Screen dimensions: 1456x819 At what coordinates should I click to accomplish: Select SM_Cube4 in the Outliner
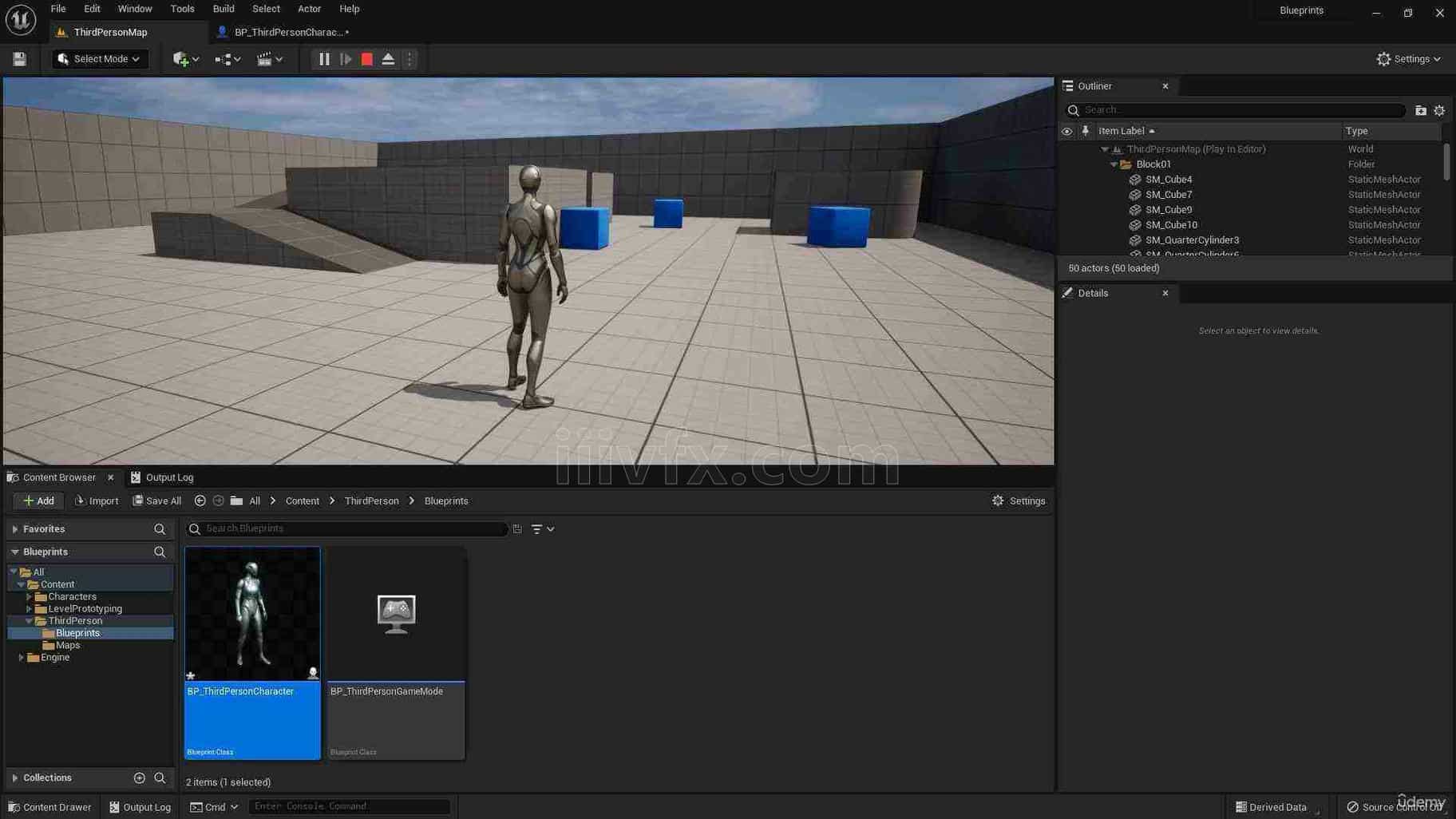[1169, 180]
